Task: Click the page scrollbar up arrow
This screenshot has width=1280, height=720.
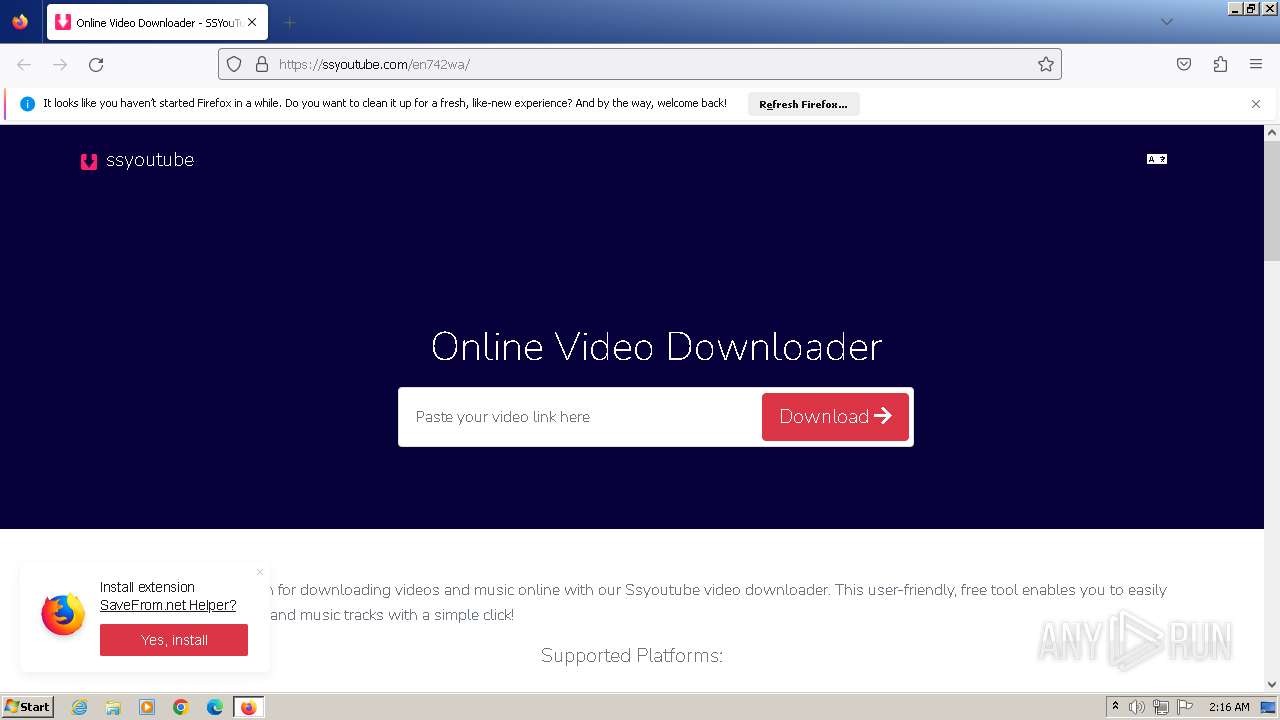Action: (1272, 132)
